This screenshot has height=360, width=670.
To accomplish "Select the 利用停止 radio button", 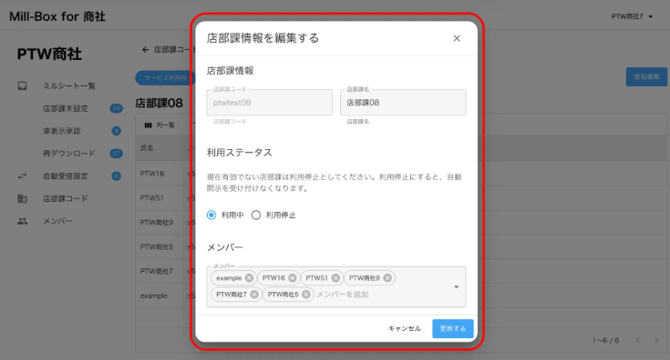I will pos(256,215).
